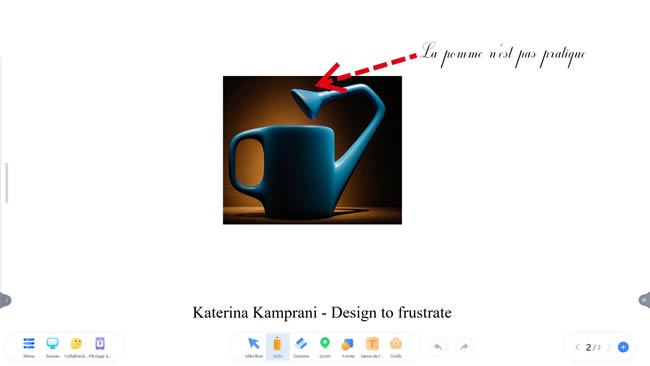
Task: Undo the last action
Action: [438, 347]
